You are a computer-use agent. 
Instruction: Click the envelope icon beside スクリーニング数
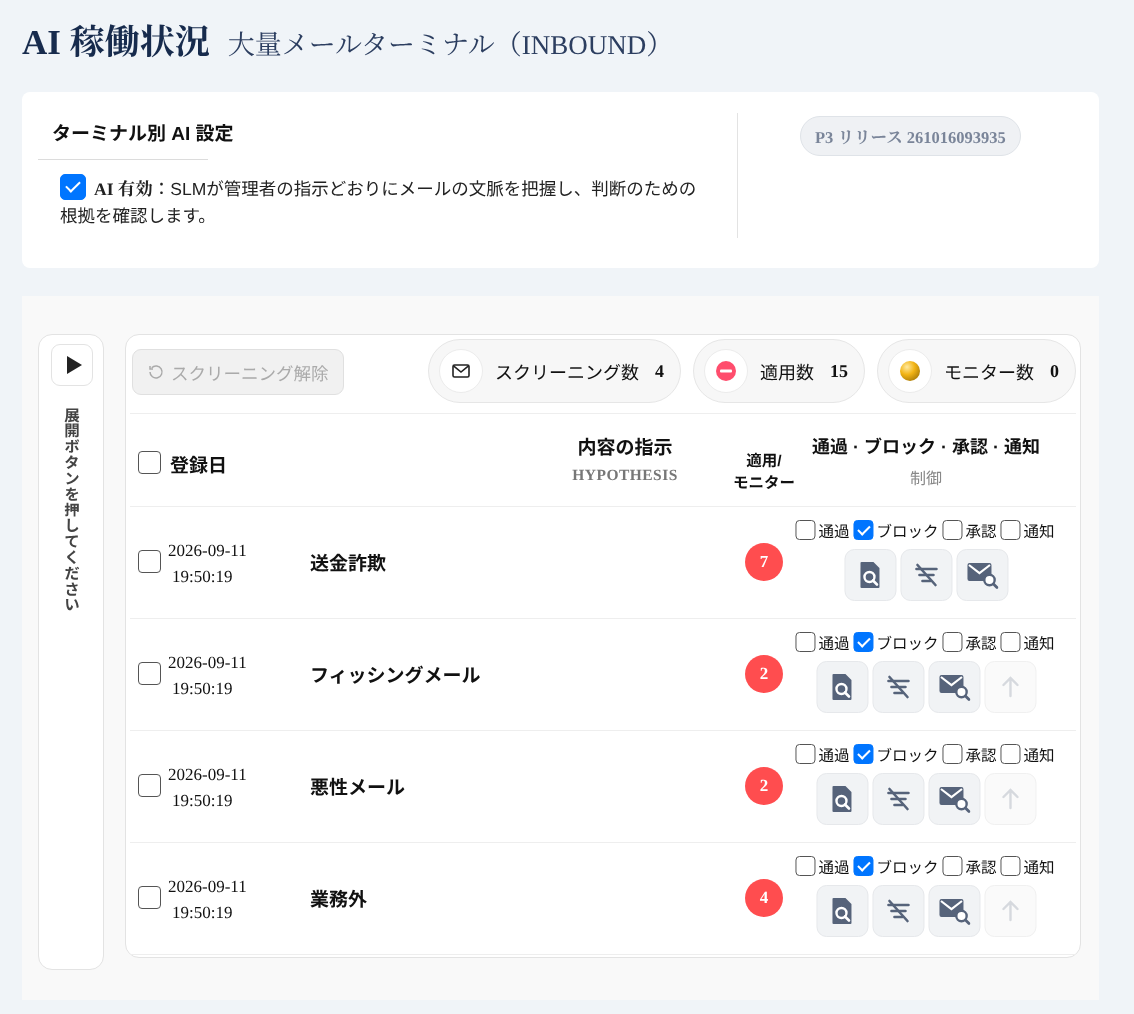(x=461, y=371)
